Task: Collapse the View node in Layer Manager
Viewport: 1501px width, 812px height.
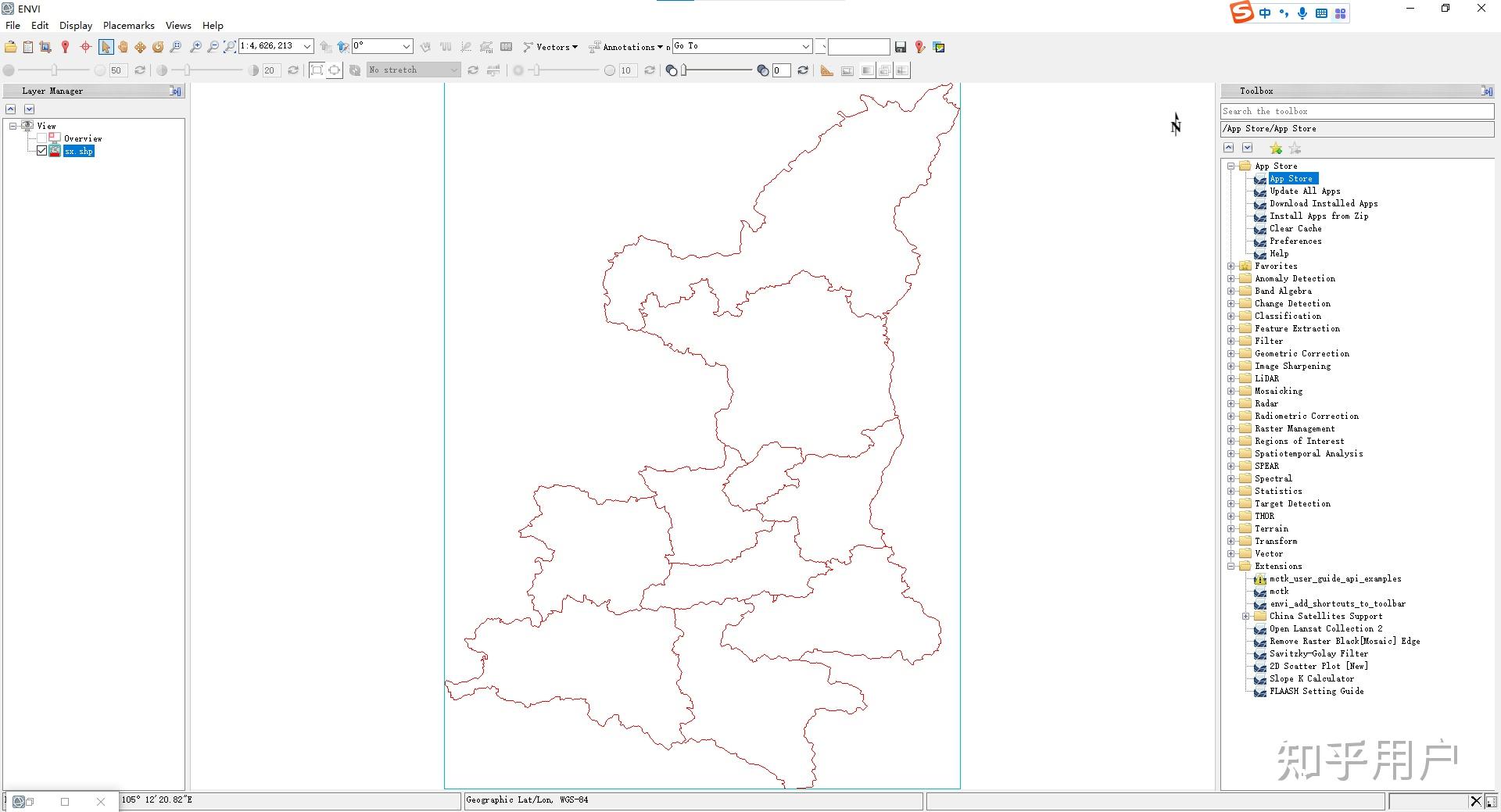Action: [13, 126]
